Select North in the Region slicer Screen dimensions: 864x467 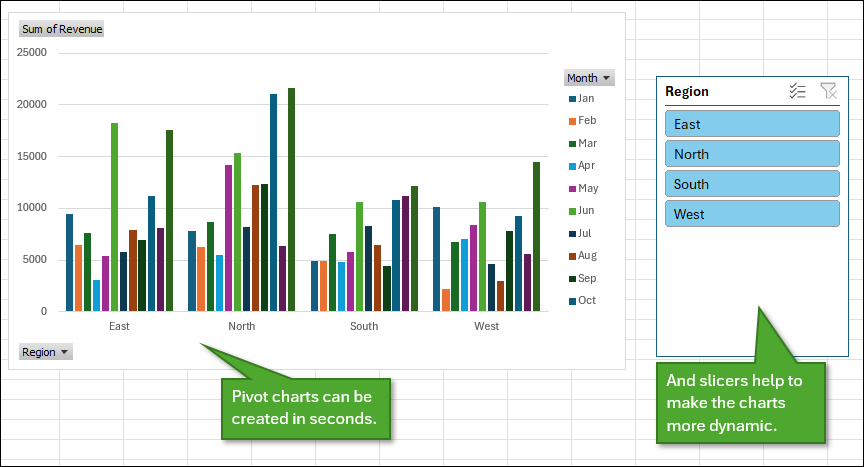pyautogui.click(x=751, y=154)
